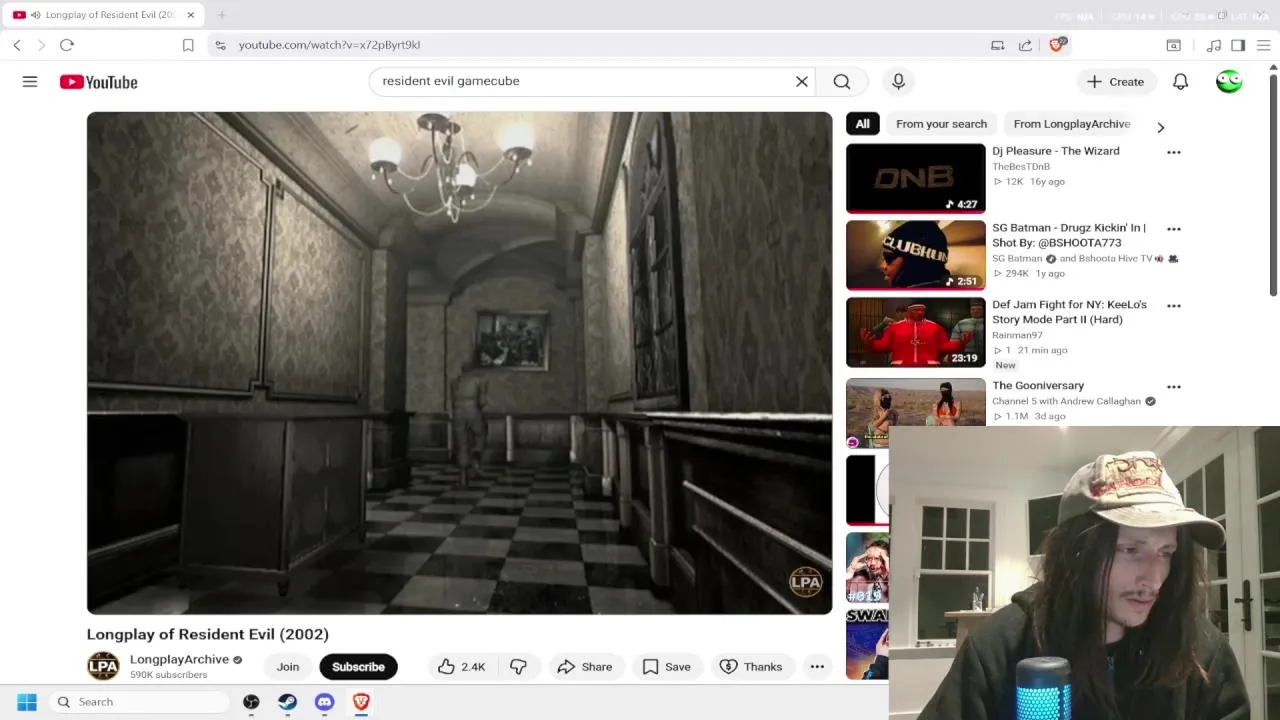Screen dimensions: 1280x720
Task: Open options for Def Jam Fight for NY
Action: [x=1173, y=306]
